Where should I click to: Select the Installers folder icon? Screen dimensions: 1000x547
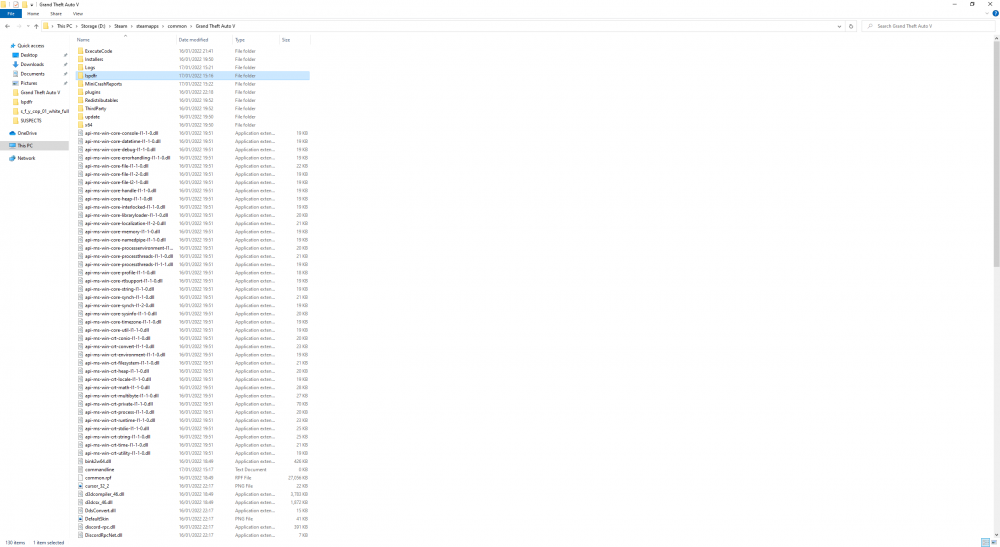point(80,59)
